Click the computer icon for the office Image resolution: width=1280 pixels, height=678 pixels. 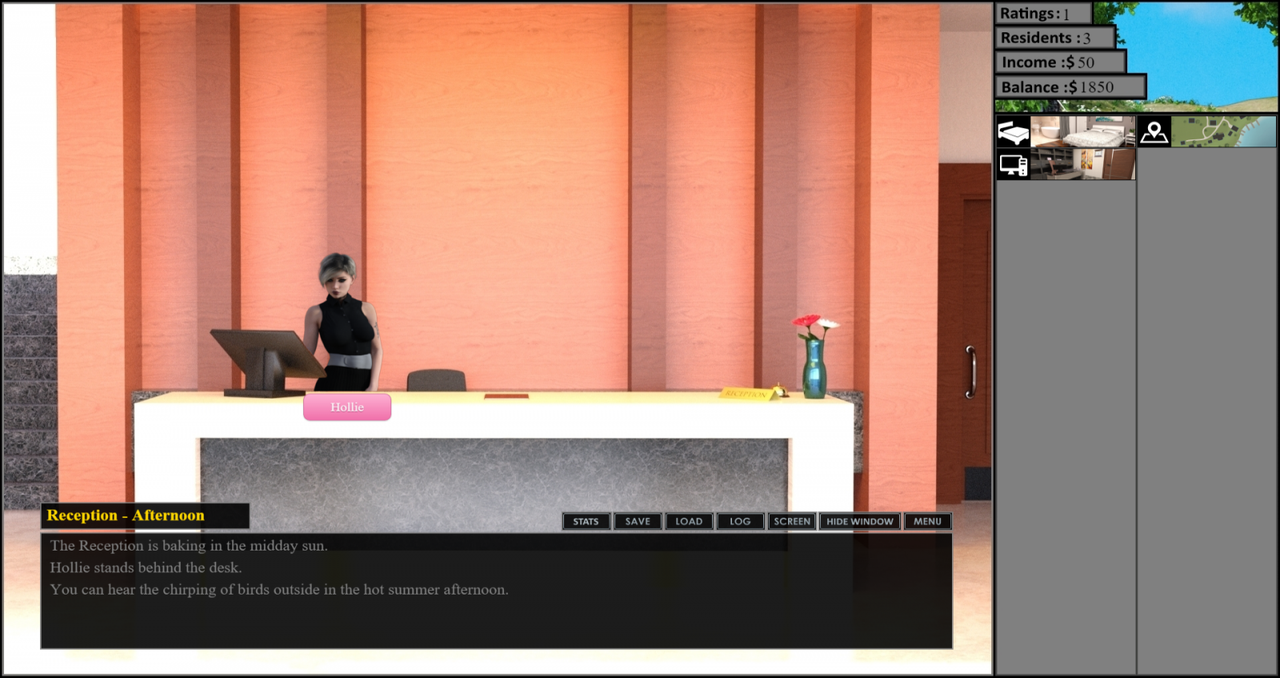click(1013, 164)
